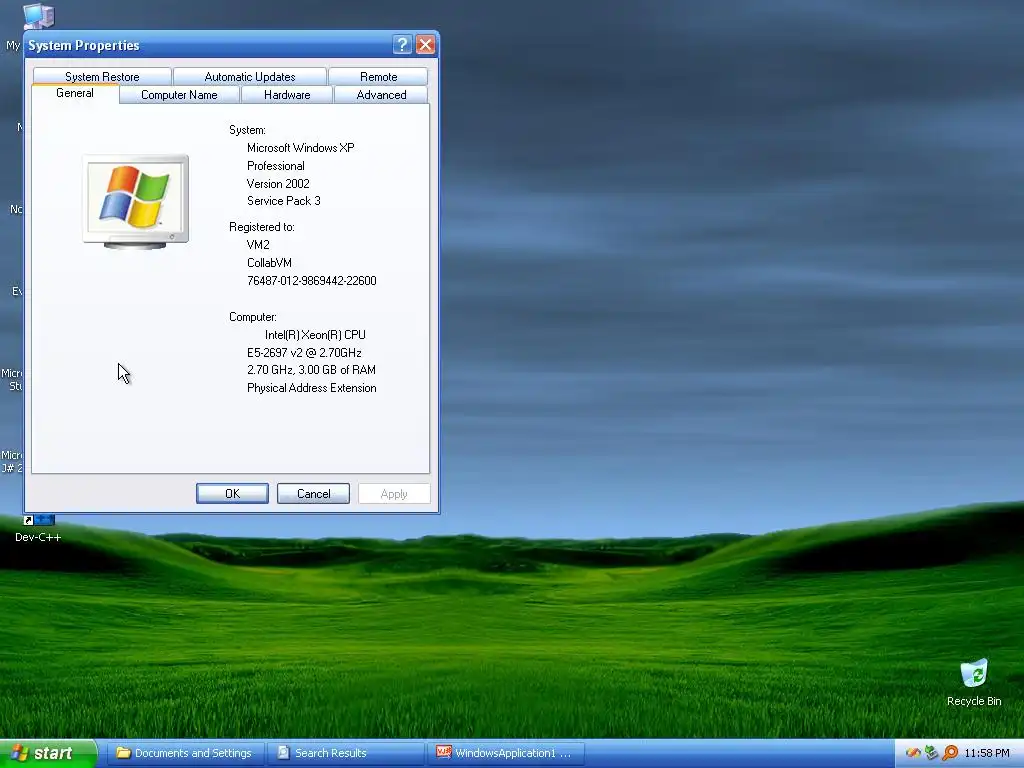Click the 'Version 2002' text
This screenshot has width=1024, height=768.
click(x=278, y=184)
